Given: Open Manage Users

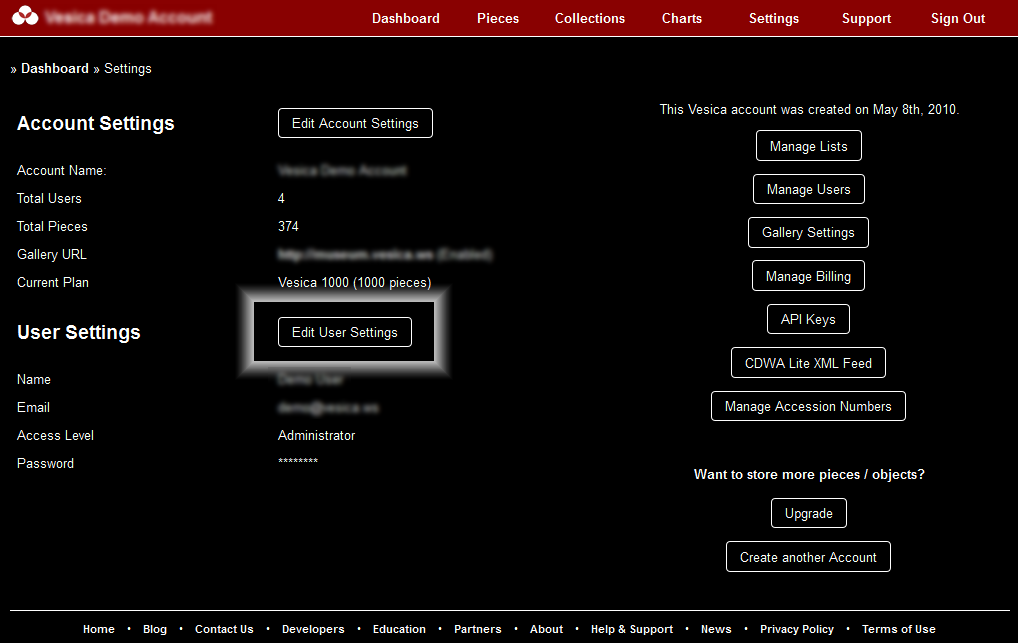Looking at the screenshot, I should (808, 189).
